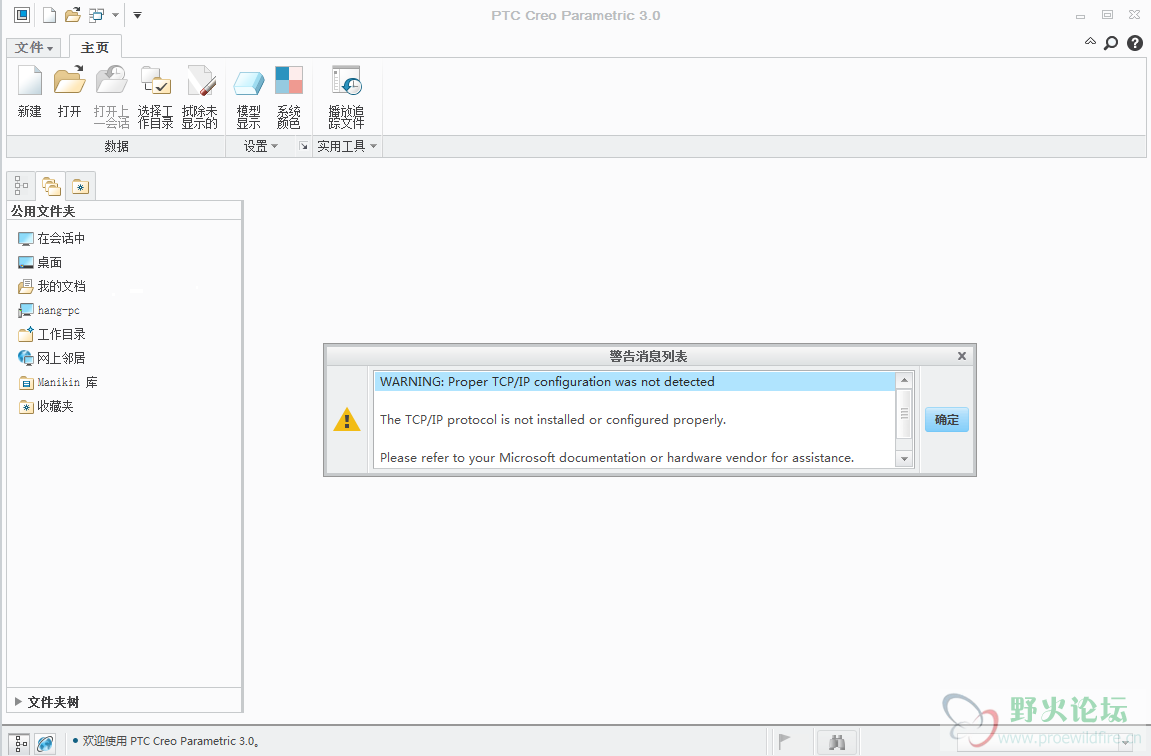Click 'Please refer to your Microsoft documentation' line
Screen dimensions: 1151x756
pyautogui.click(x=617, y=458)
